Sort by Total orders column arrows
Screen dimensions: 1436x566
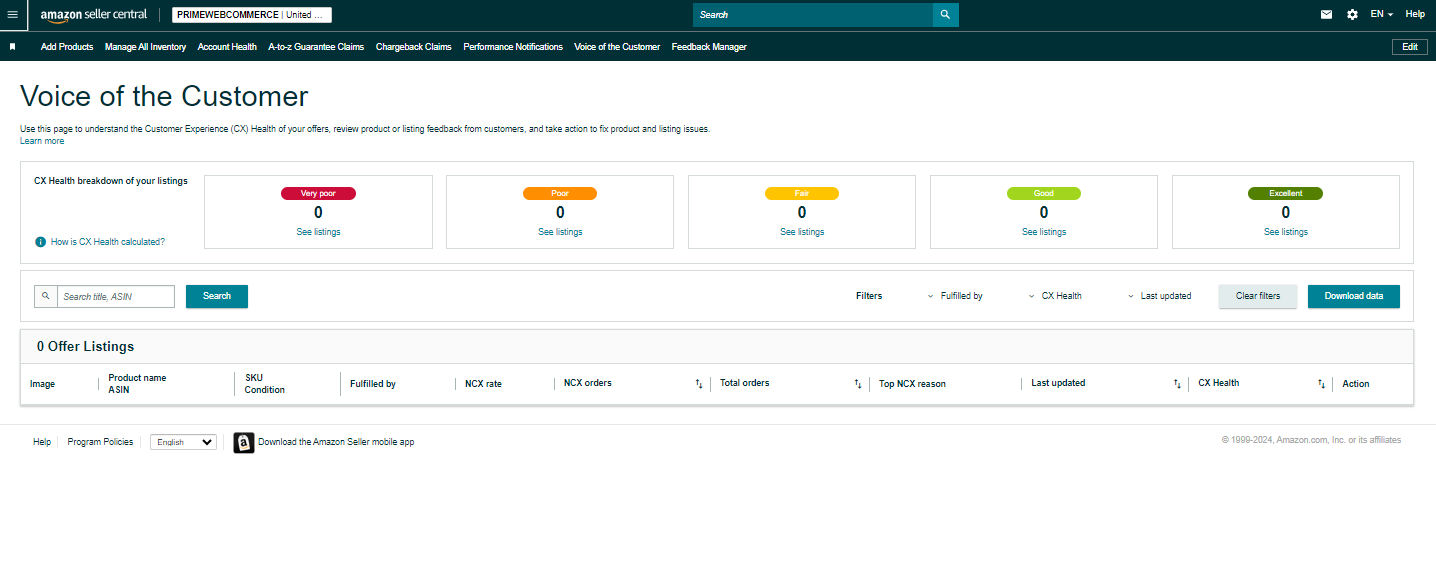(x=858, y=384)
